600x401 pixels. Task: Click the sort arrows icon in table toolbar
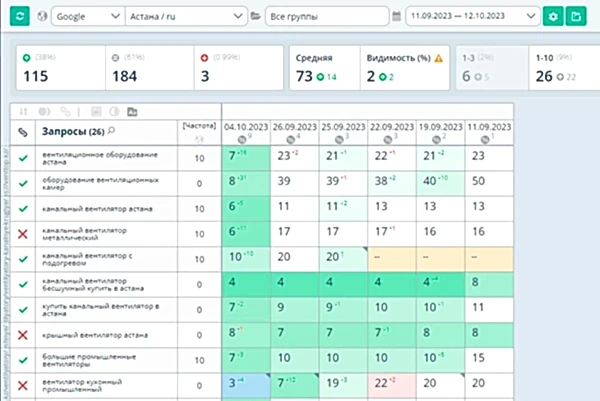(x=24, y=111)
